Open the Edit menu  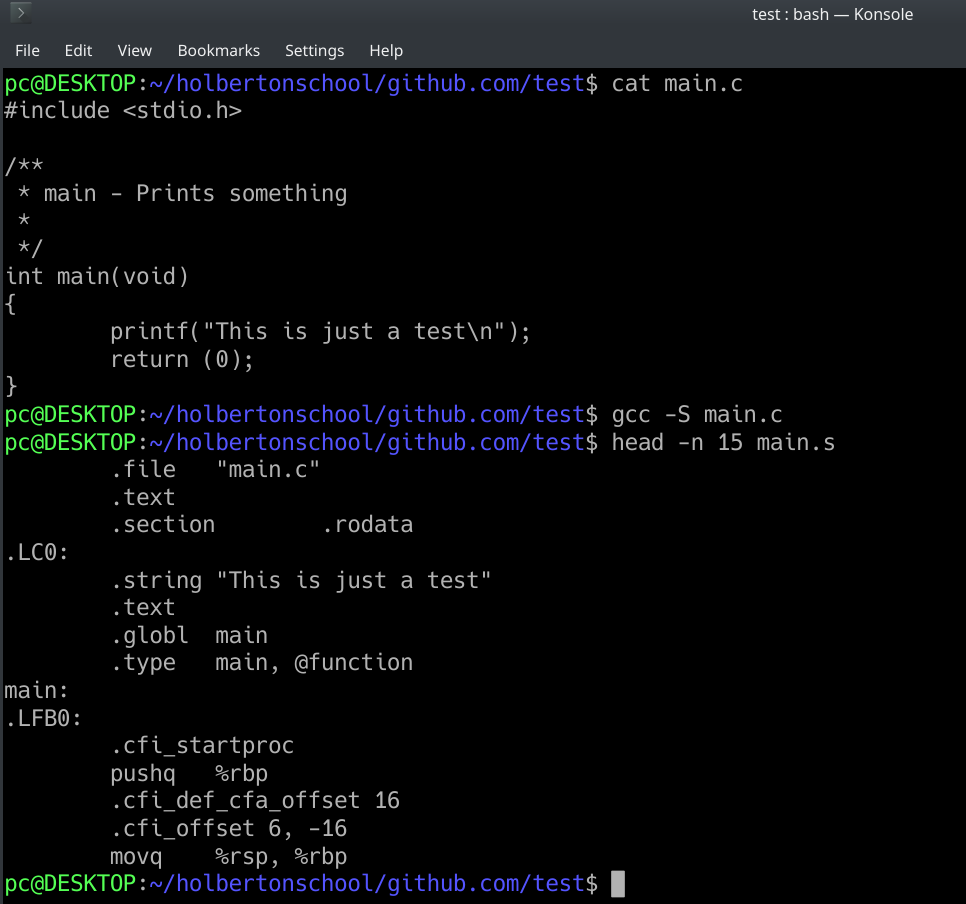[x=78, y=50]
